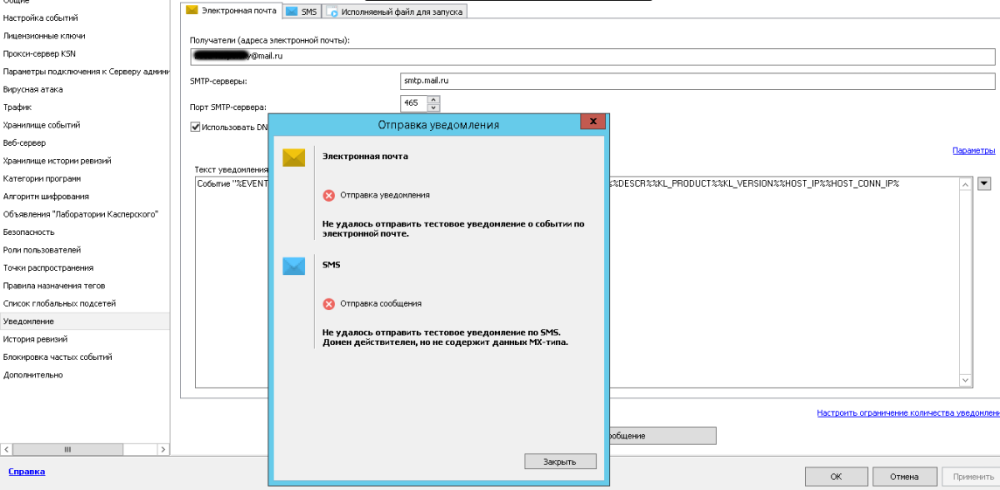Click the SMS tab blue envelope icon

pyautogui.click(x=291, y=11)
